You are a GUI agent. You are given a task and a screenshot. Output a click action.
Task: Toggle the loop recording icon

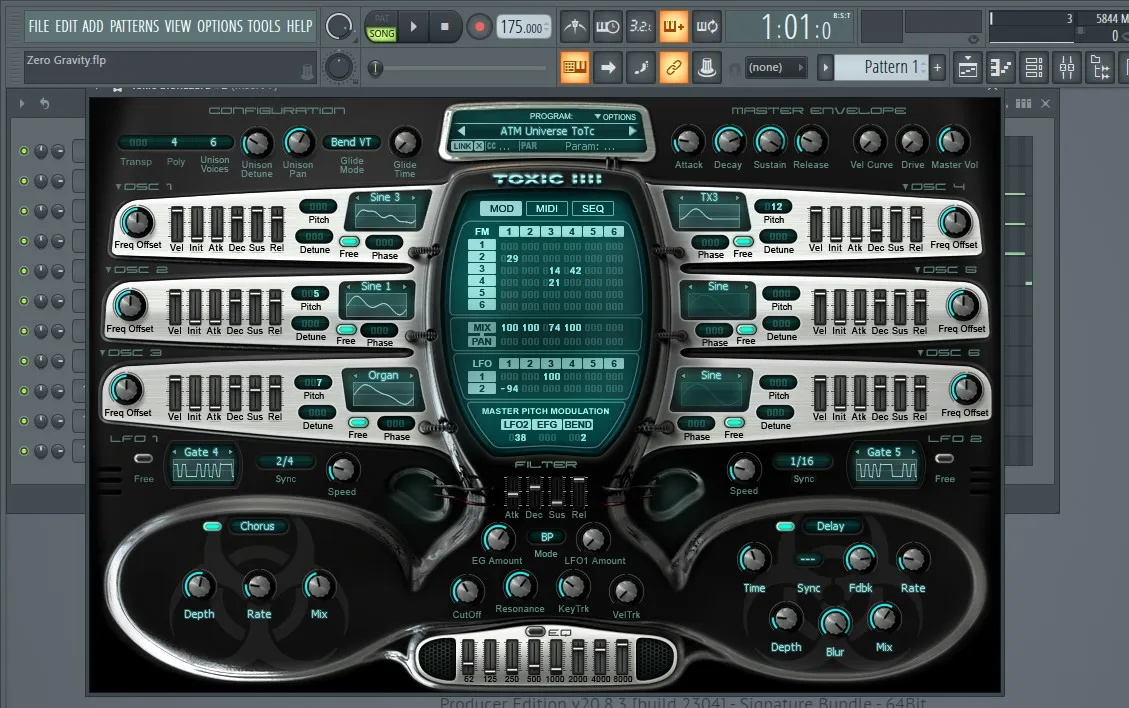coord(707,27)
